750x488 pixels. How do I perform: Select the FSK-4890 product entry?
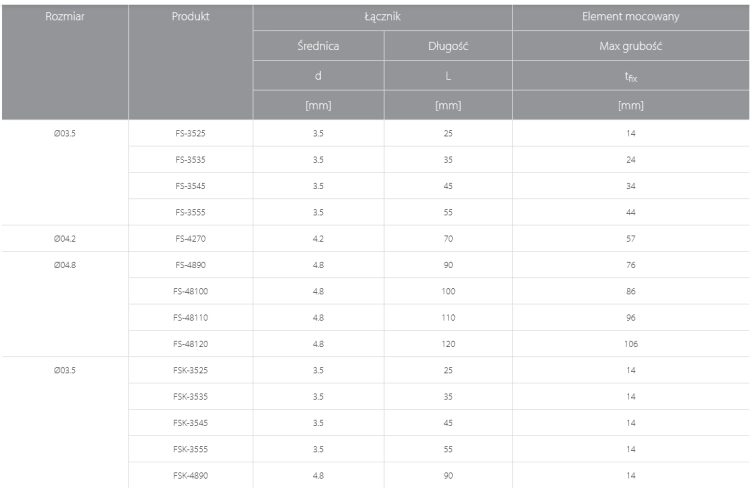pyautogui.click(x=190, y=476)
